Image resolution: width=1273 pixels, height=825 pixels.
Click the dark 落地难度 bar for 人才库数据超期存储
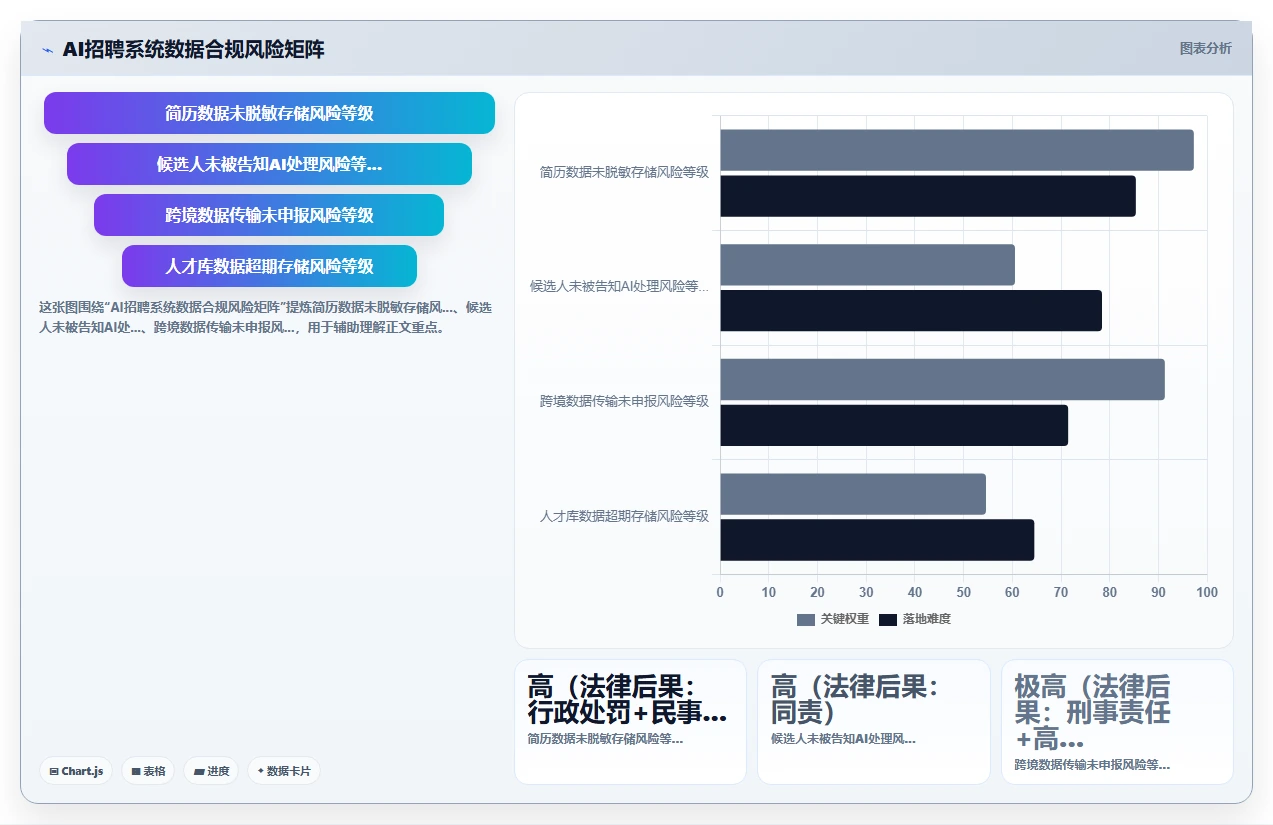point(877,540)
